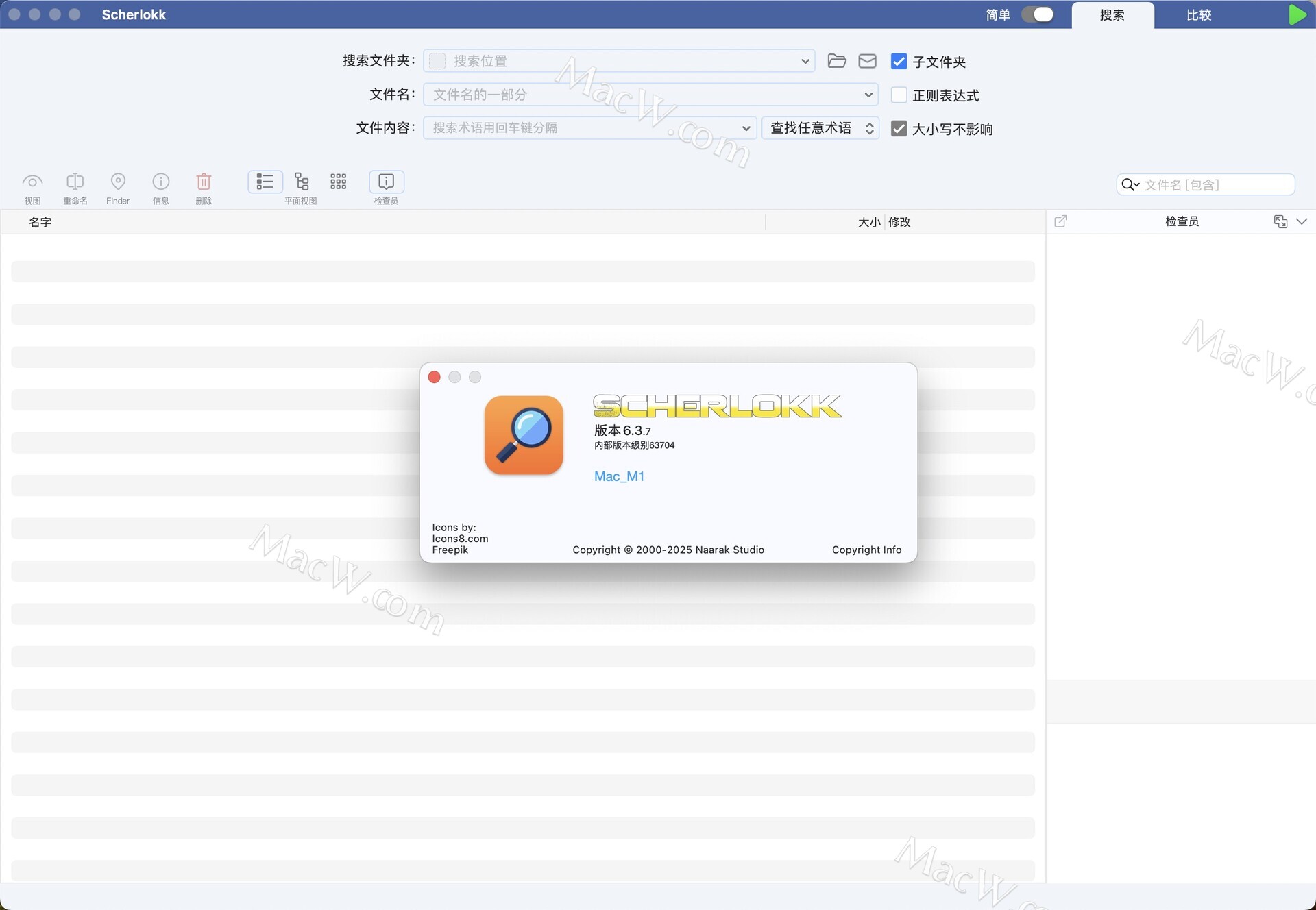
Task: Expand the inspector chevron menu
Action: [x=1302, y=221]
